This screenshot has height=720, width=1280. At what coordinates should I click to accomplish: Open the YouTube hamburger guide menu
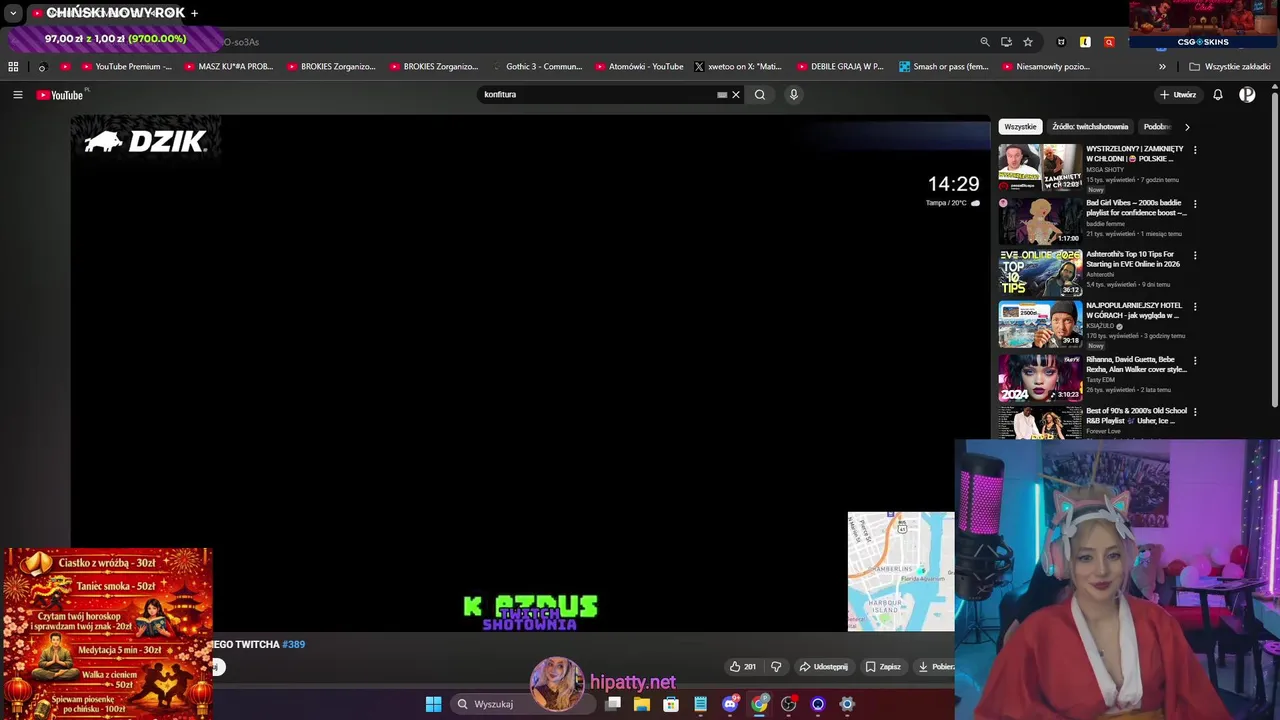click(17, 95)
